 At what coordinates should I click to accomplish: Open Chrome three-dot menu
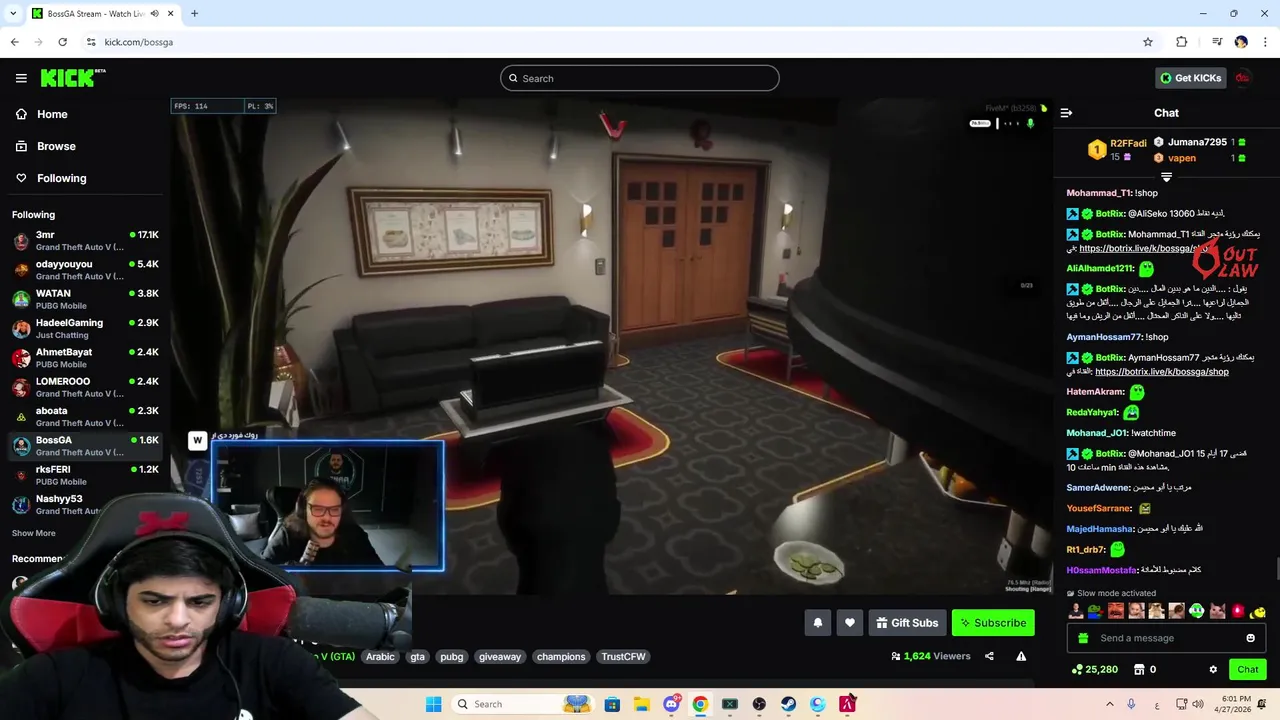[1266, 42]
